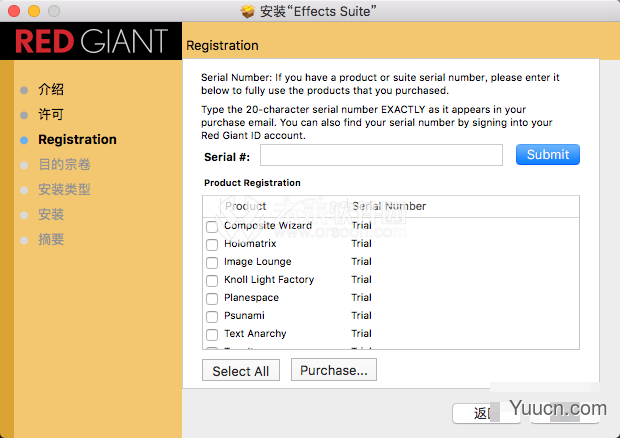Click the Select All button
Viewport: 620px width, 438px height.
click(241, 370)
